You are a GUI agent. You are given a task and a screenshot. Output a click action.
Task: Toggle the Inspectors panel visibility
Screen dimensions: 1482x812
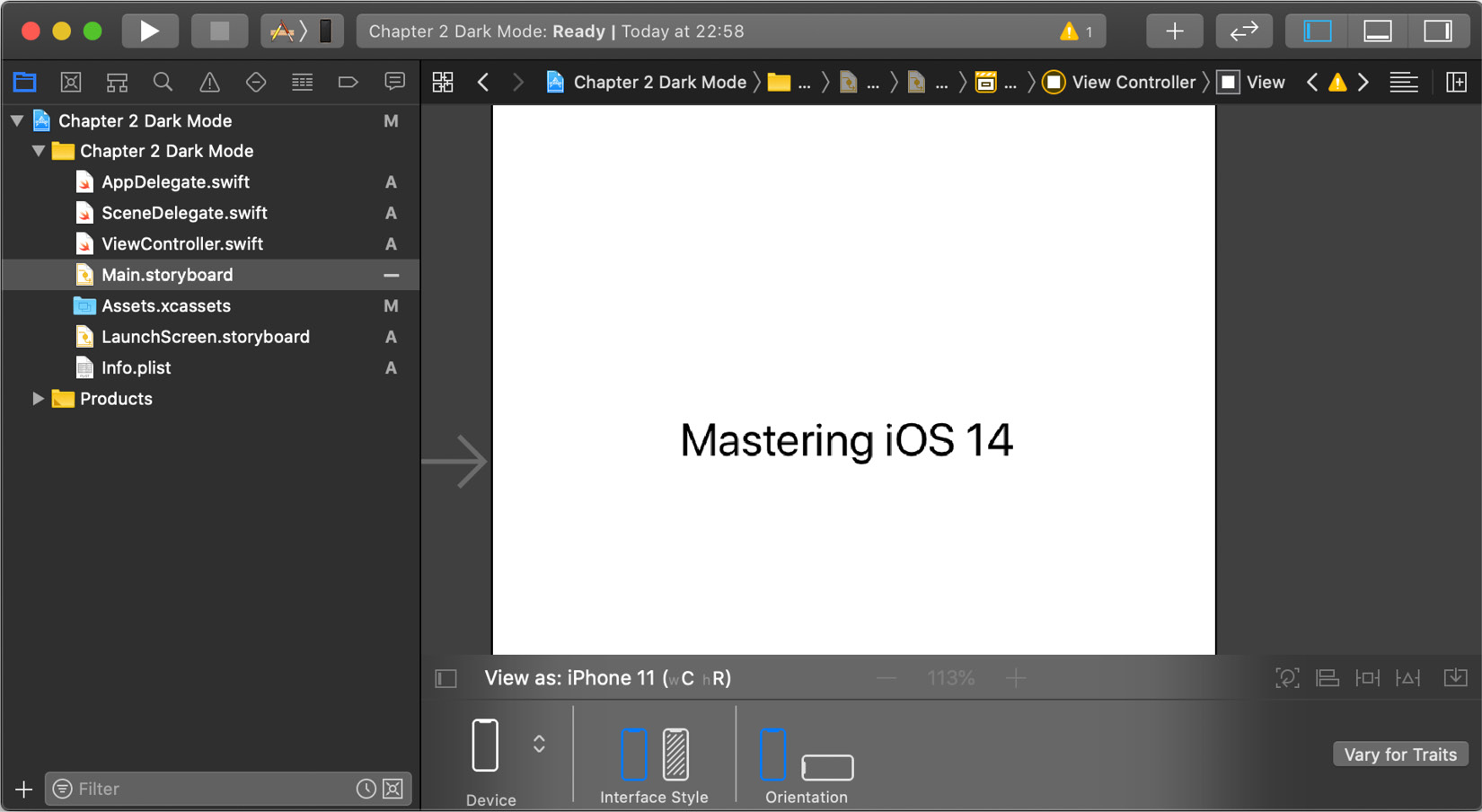click(x=1438, y=31)
